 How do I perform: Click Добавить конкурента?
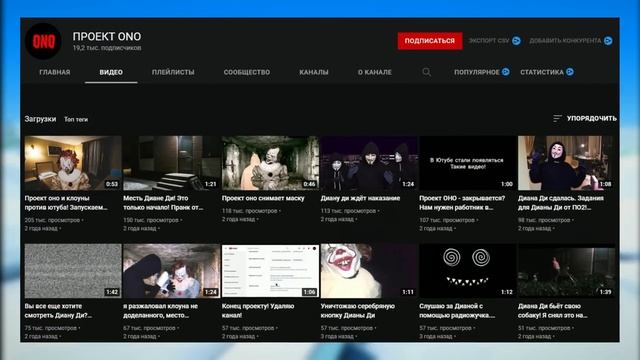coord(565,41)
